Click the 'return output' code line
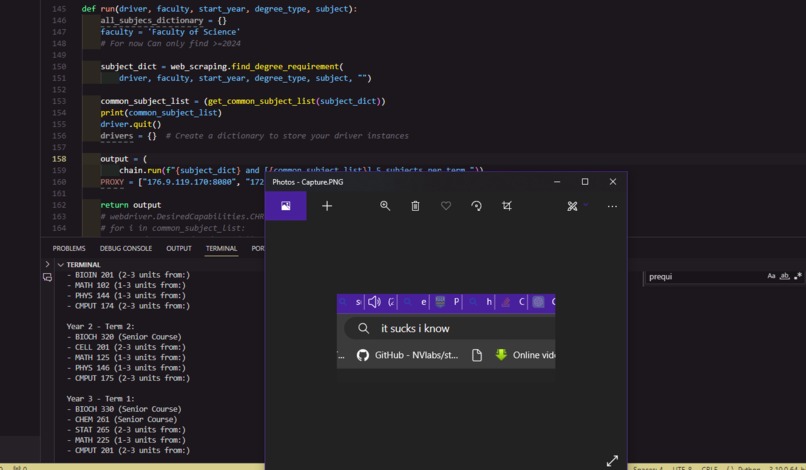The image size is (806, 470). [x=131, y=205]
